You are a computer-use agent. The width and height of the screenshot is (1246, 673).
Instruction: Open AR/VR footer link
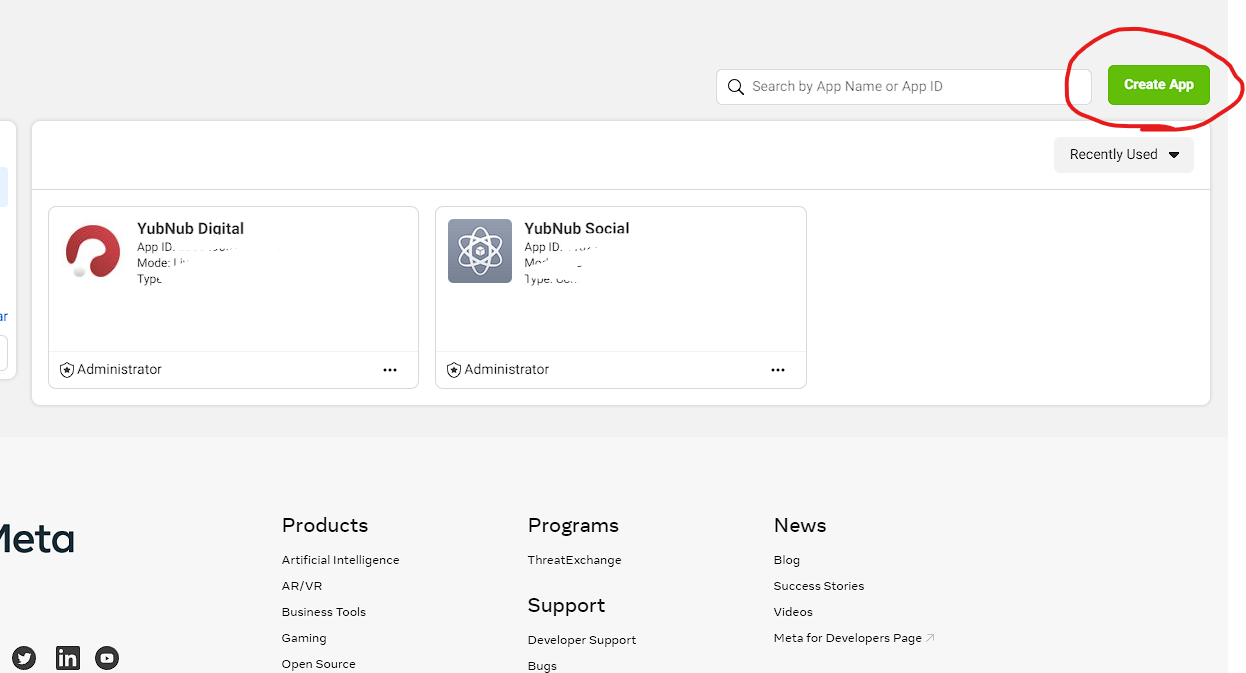[x=302, y=586]
